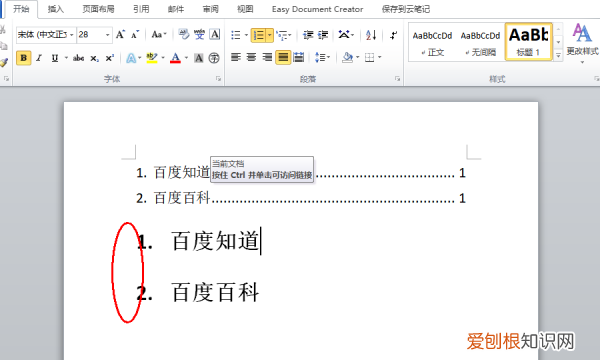The image size is (600, 360).
Task: Open the Phonetic Guide (拼音) tool
Action: click(x=199, y=35)
